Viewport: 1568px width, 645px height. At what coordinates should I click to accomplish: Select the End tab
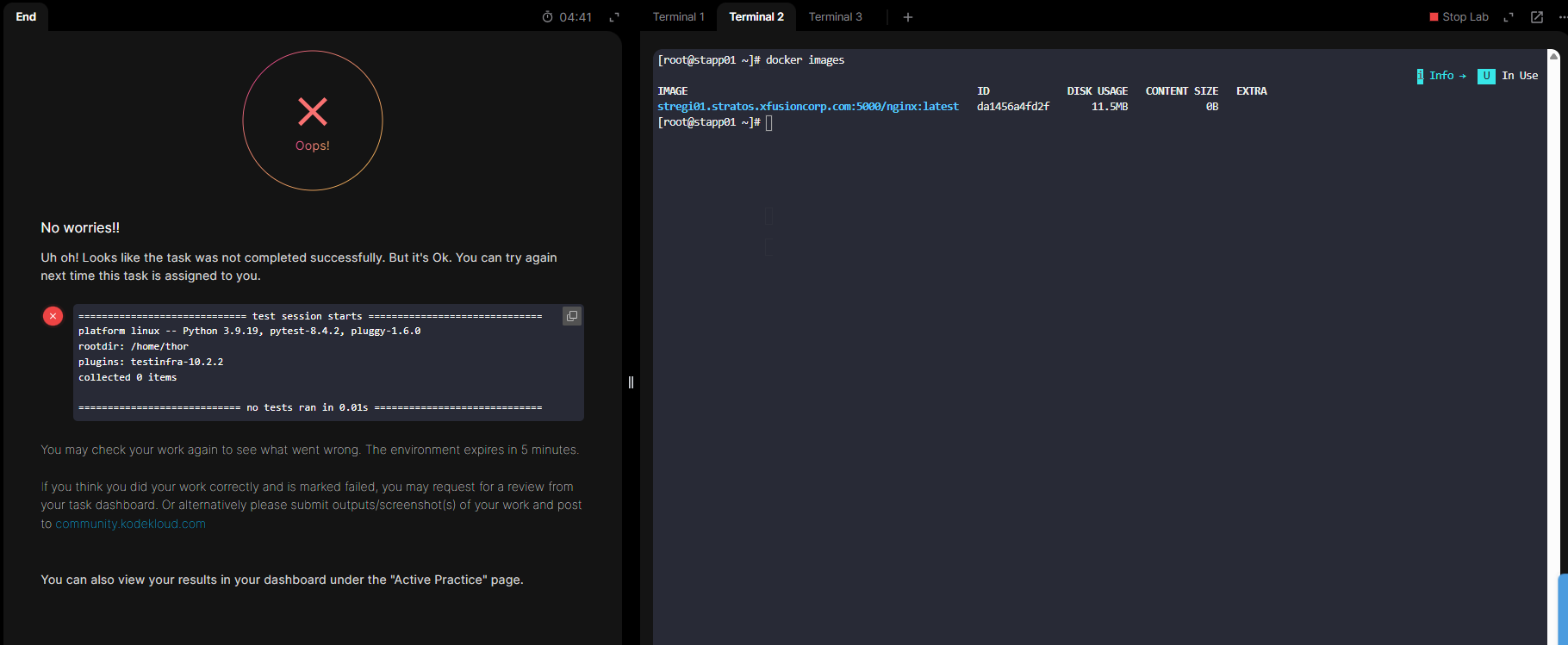point(26,17)
